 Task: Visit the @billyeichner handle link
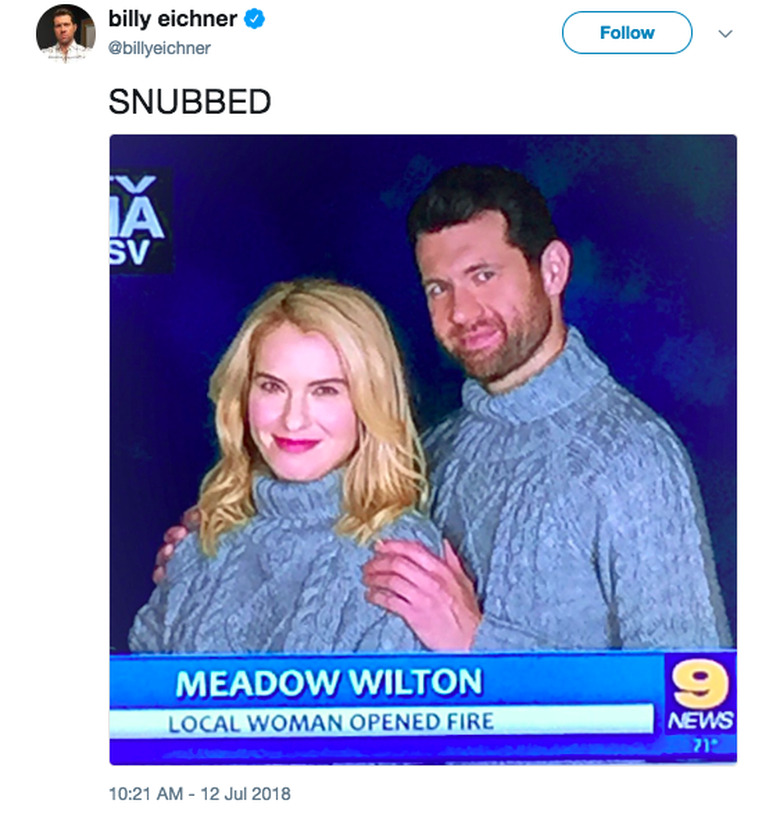tap(159, 48)
